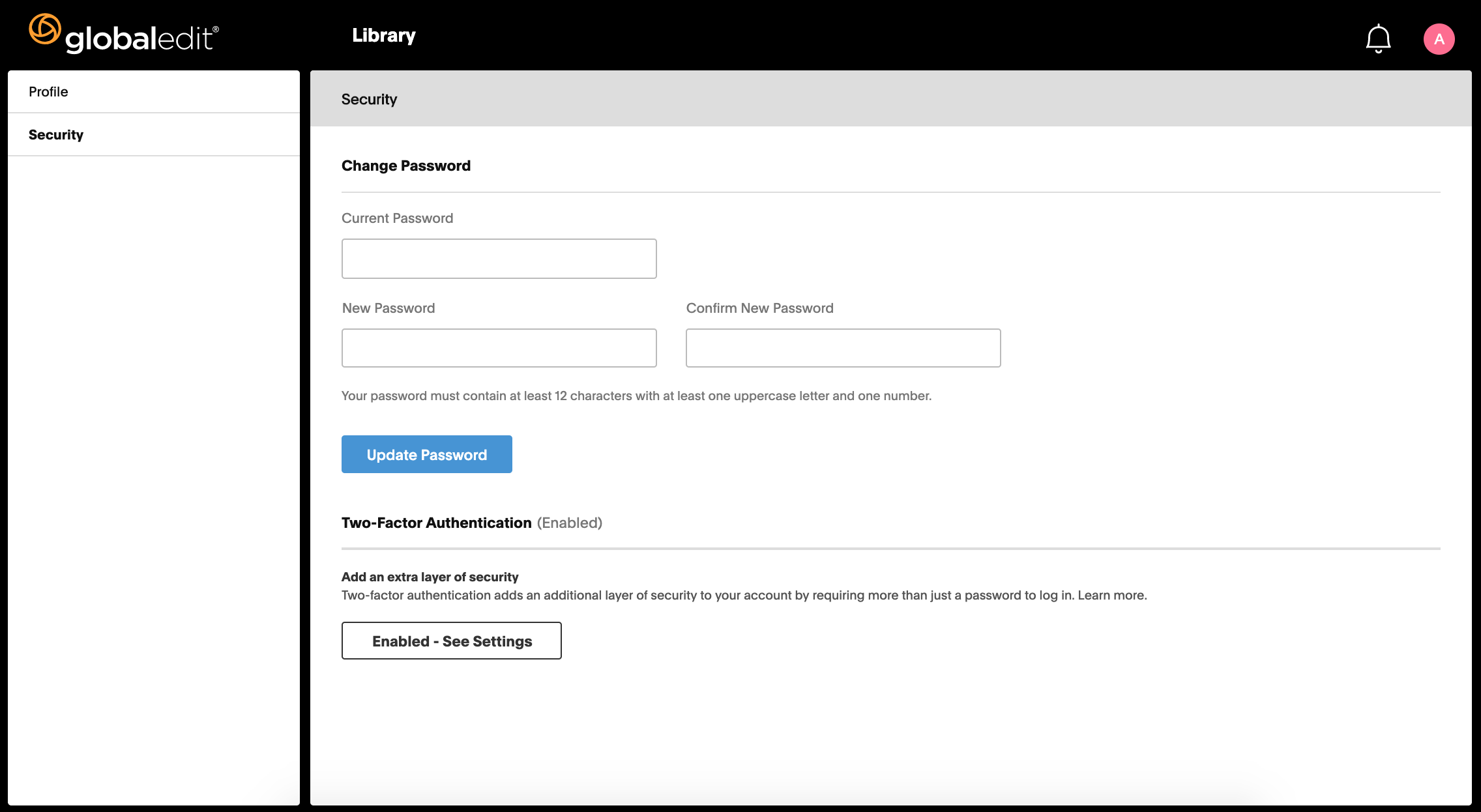Select the Security sidebar tab
The image size is (1481, 812).
154,135
